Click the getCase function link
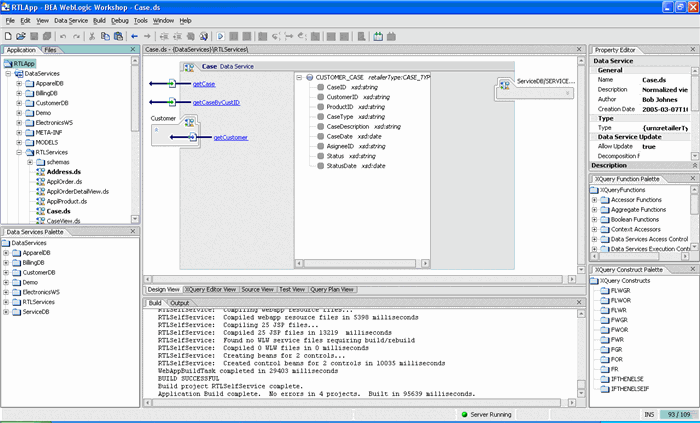This screenshot has width=700, height=423. [204, 84]
